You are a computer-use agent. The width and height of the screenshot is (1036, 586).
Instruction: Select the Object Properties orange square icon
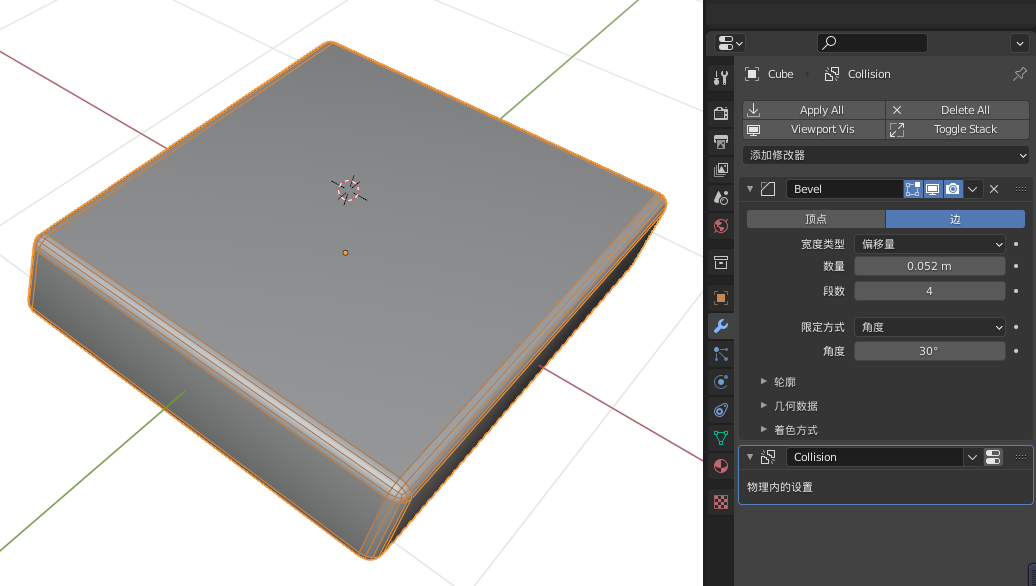click(720, 296)
